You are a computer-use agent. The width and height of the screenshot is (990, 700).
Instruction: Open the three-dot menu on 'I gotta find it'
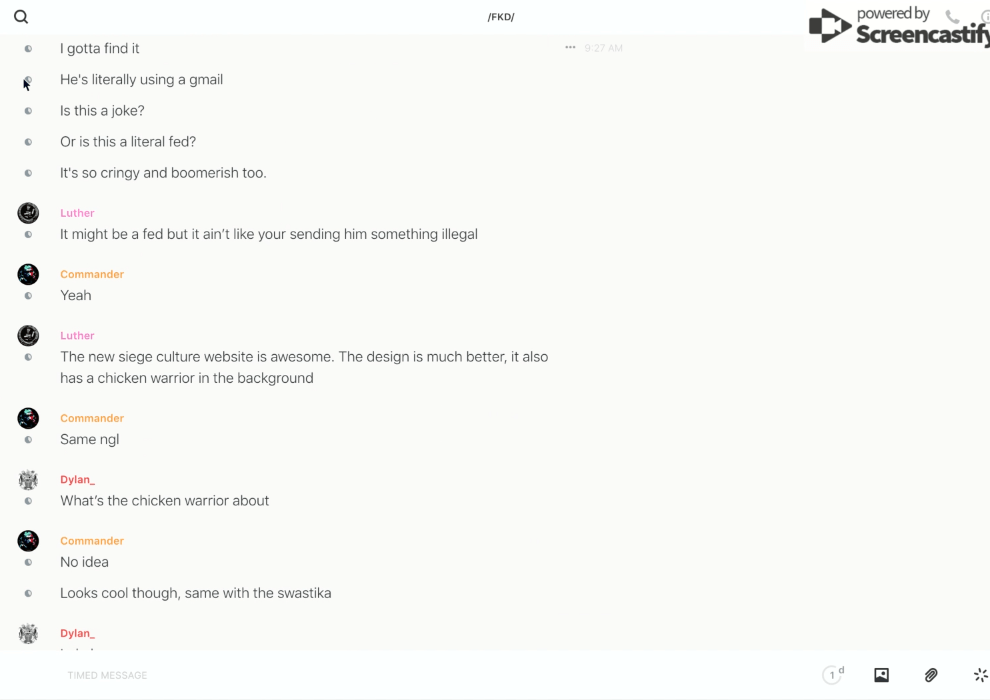570,48
